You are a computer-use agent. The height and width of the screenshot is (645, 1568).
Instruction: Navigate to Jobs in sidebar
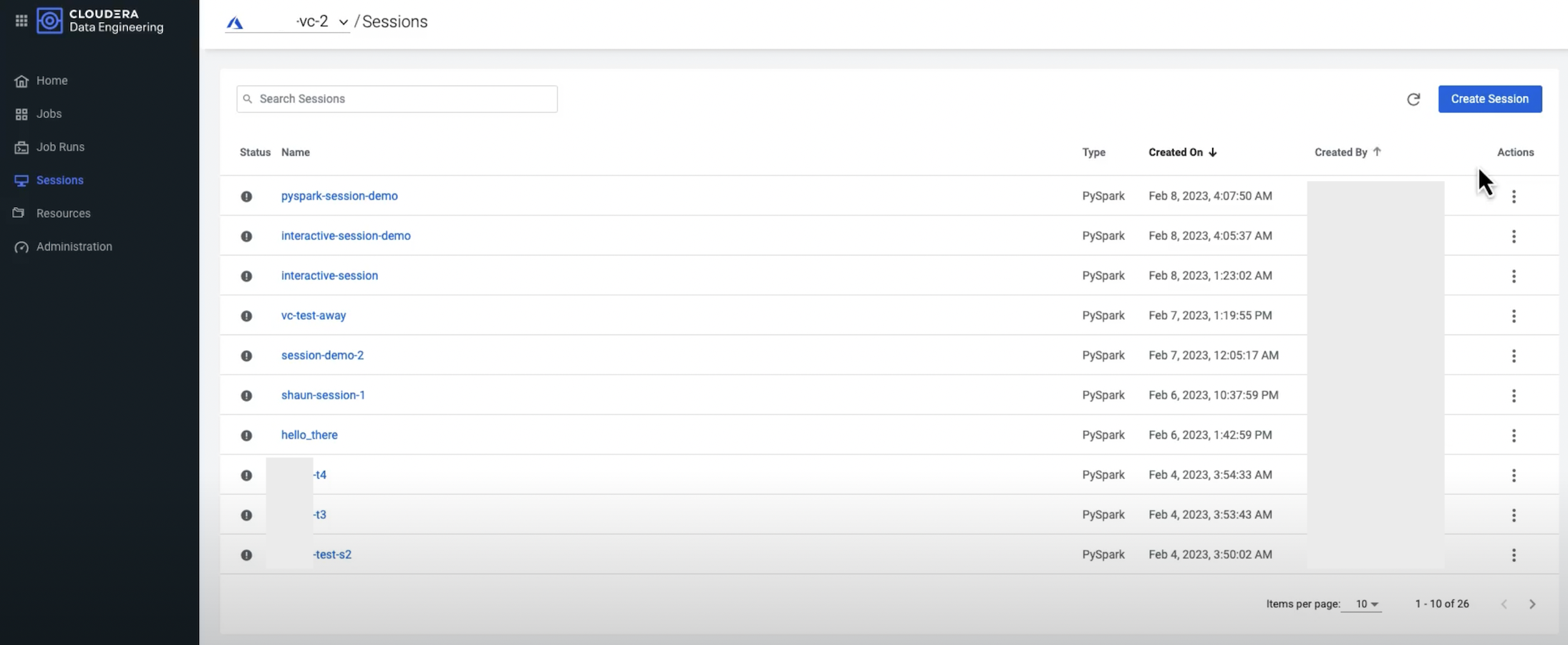tap(49, 114)
